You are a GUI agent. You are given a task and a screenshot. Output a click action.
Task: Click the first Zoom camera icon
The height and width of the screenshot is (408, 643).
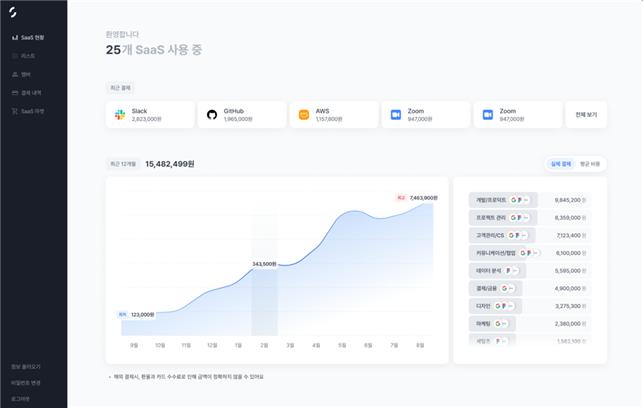point(396,115)
